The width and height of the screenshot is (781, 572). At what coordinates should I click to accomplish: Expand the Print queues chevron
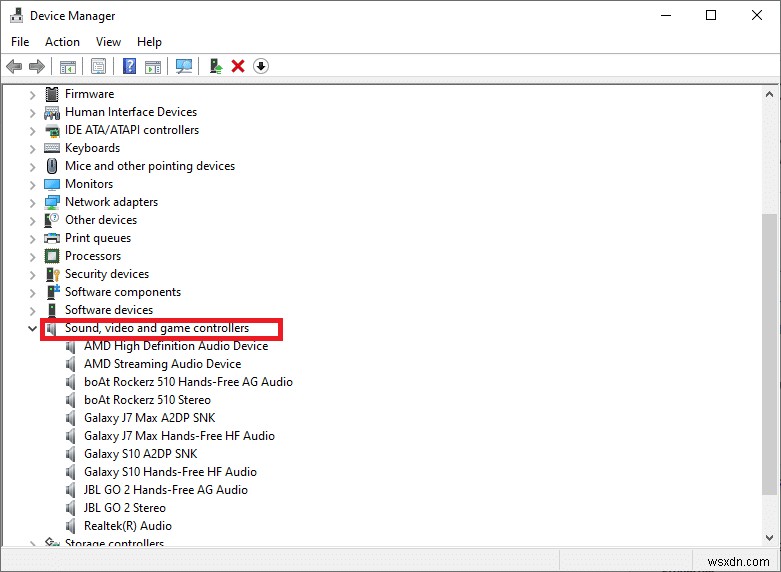click(x=32, y=239)
